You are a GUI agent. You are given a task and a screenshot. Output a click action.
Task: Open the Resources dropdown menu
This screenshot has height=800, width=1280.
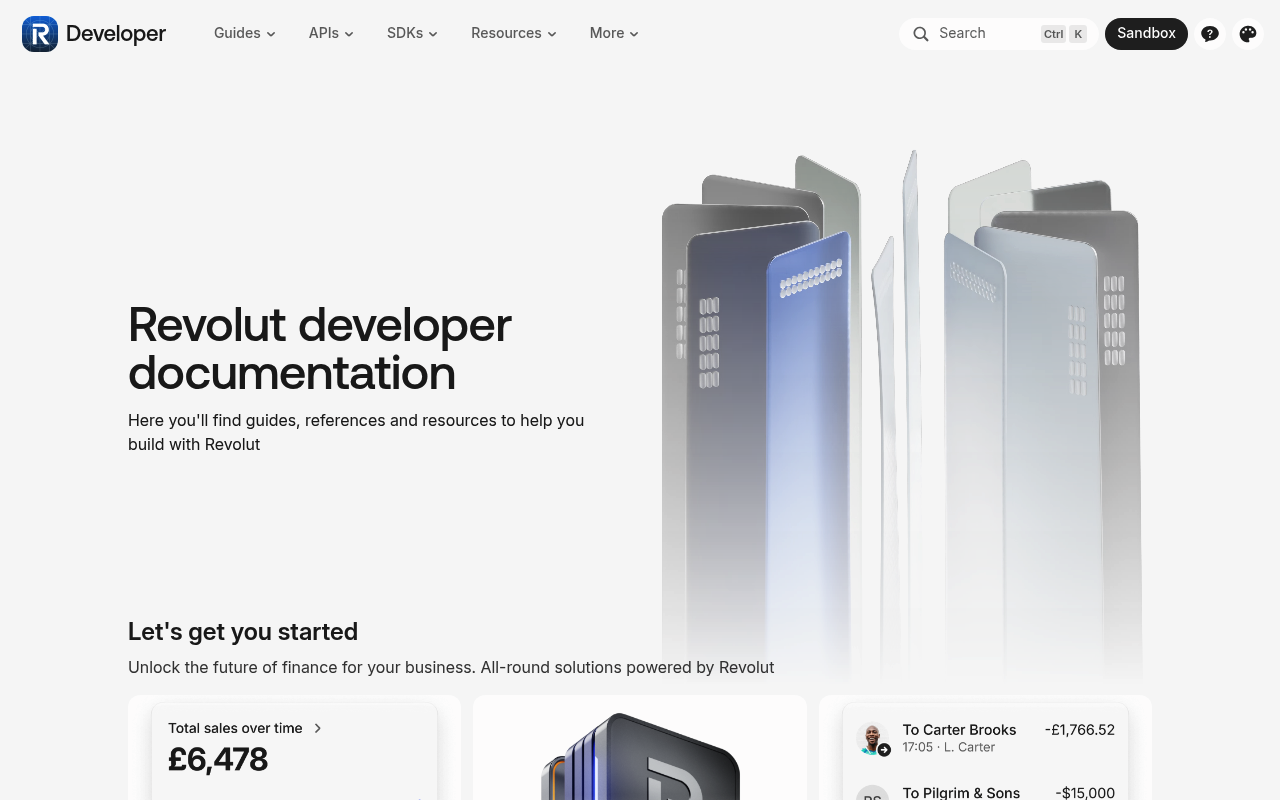[x=514, y=33]
